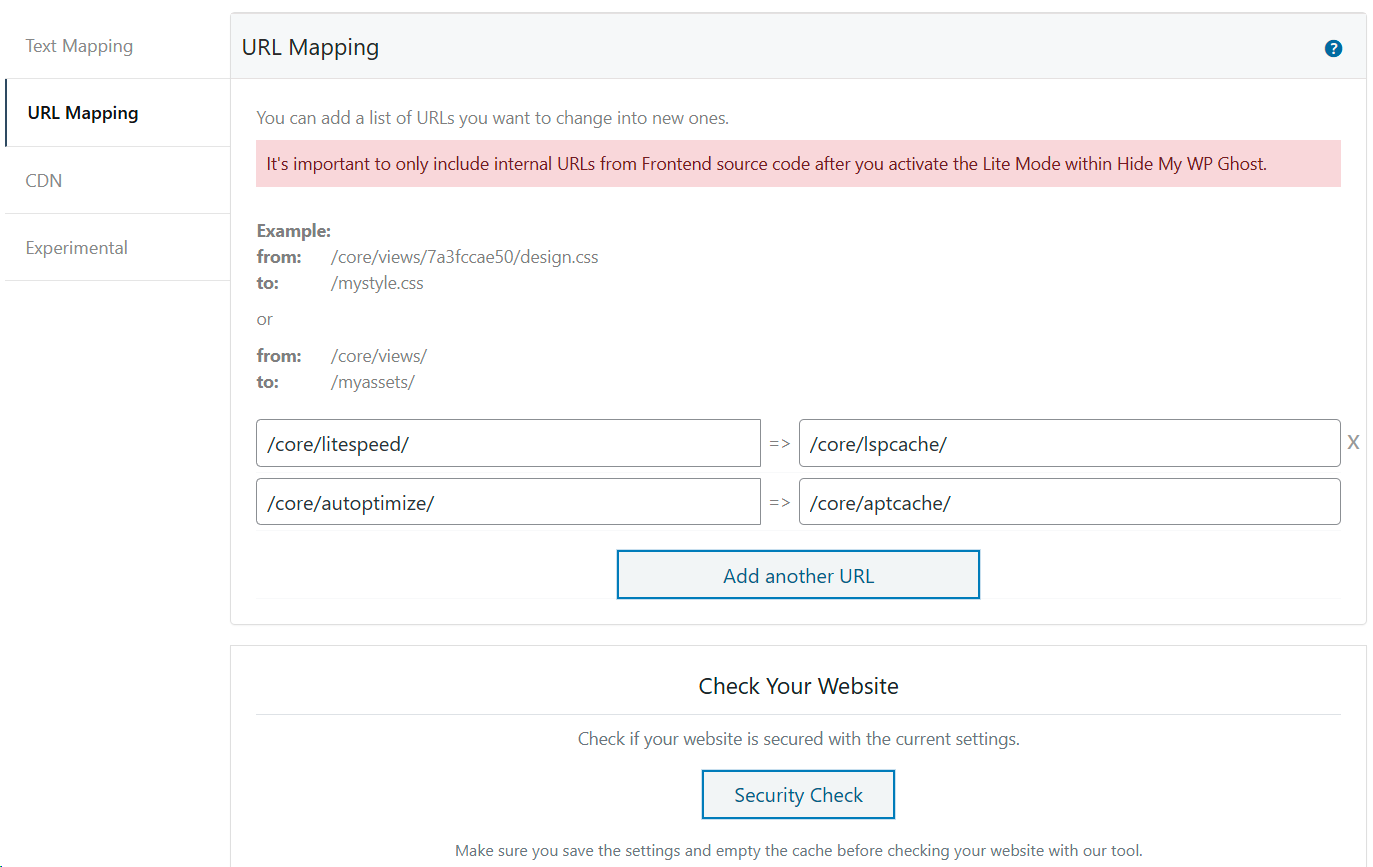The image size is (1373, 867).
Task: Click the /core/litespeed/ source URL field
Action: pos(508,444)
